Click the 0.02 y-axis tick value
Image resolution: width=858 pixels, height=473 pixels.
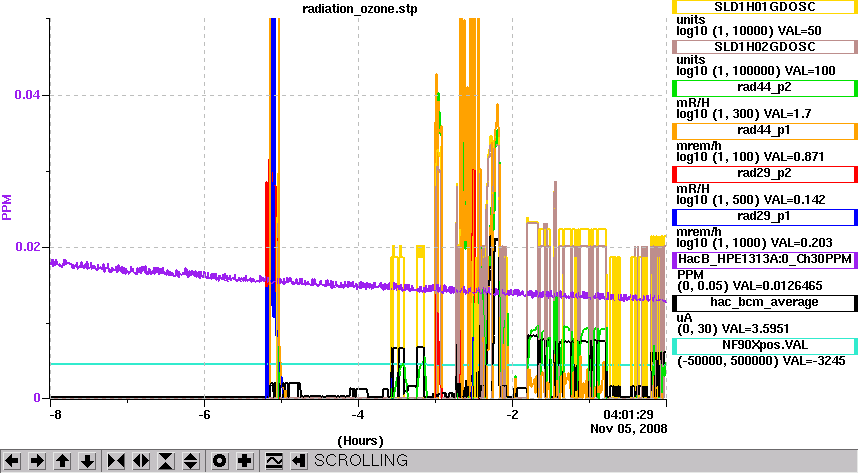27,246
